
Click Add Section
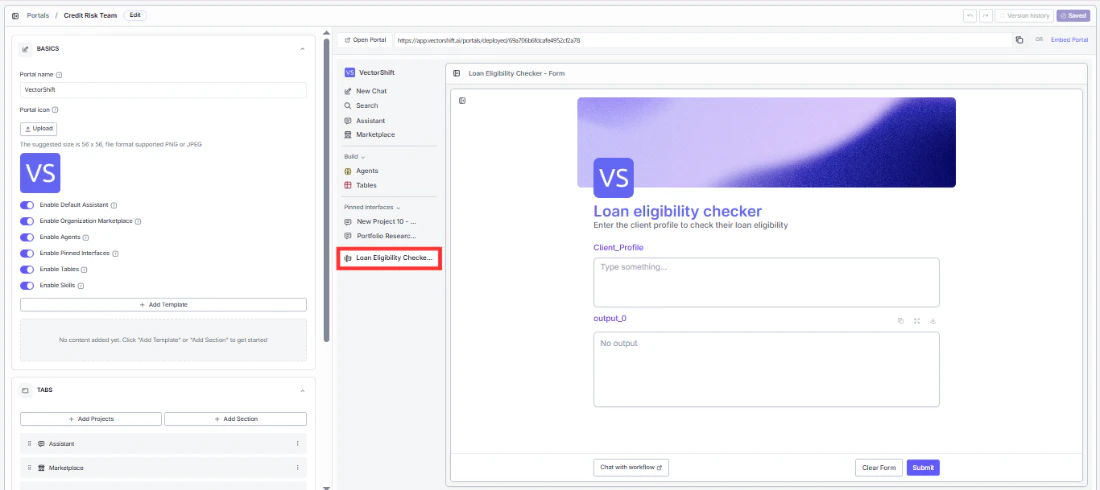tap(236, 418)
